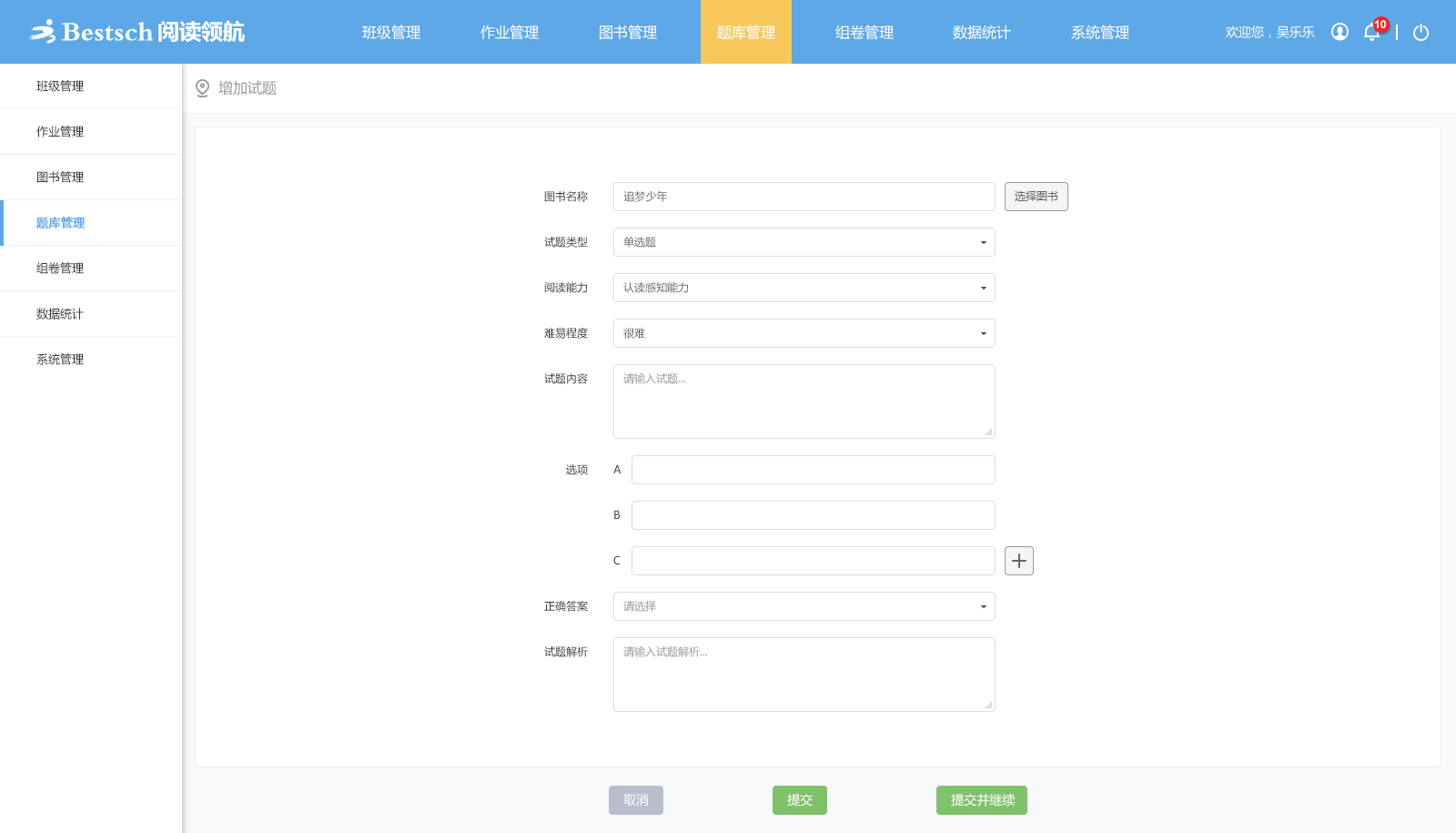The image size is (1456, 833).
Task: Open the 阅读能力 dropdown
Action: point(804,288)
